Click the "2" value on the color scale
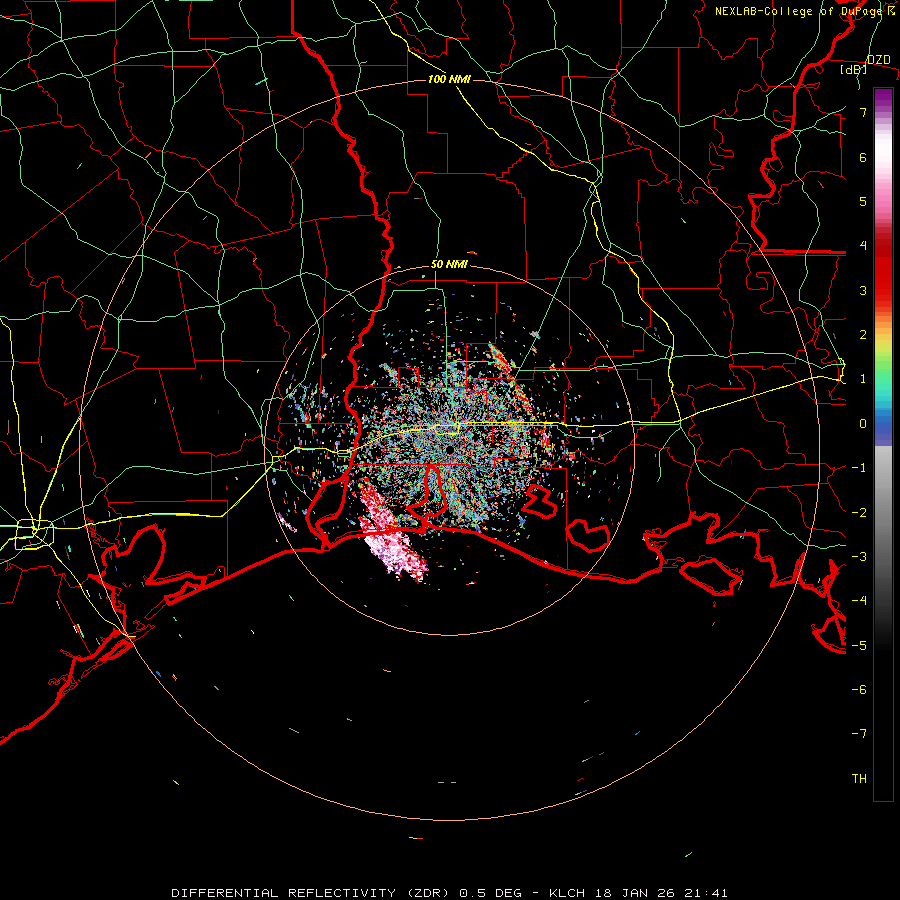 863,335
